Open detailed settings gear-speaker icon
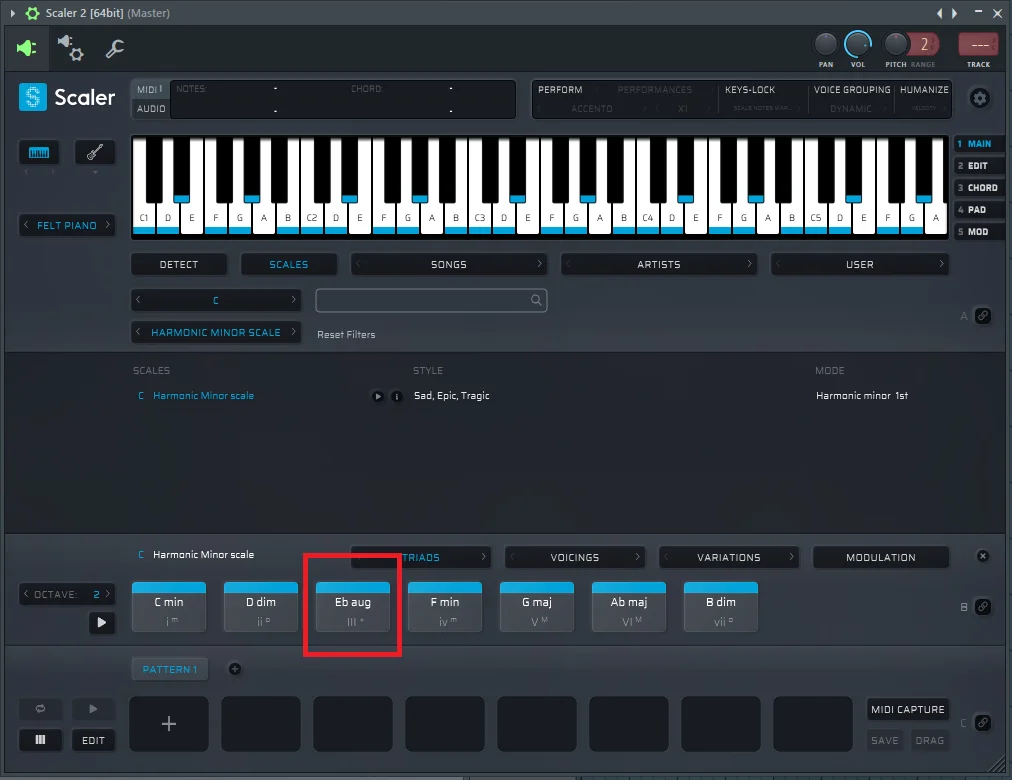 70,48
